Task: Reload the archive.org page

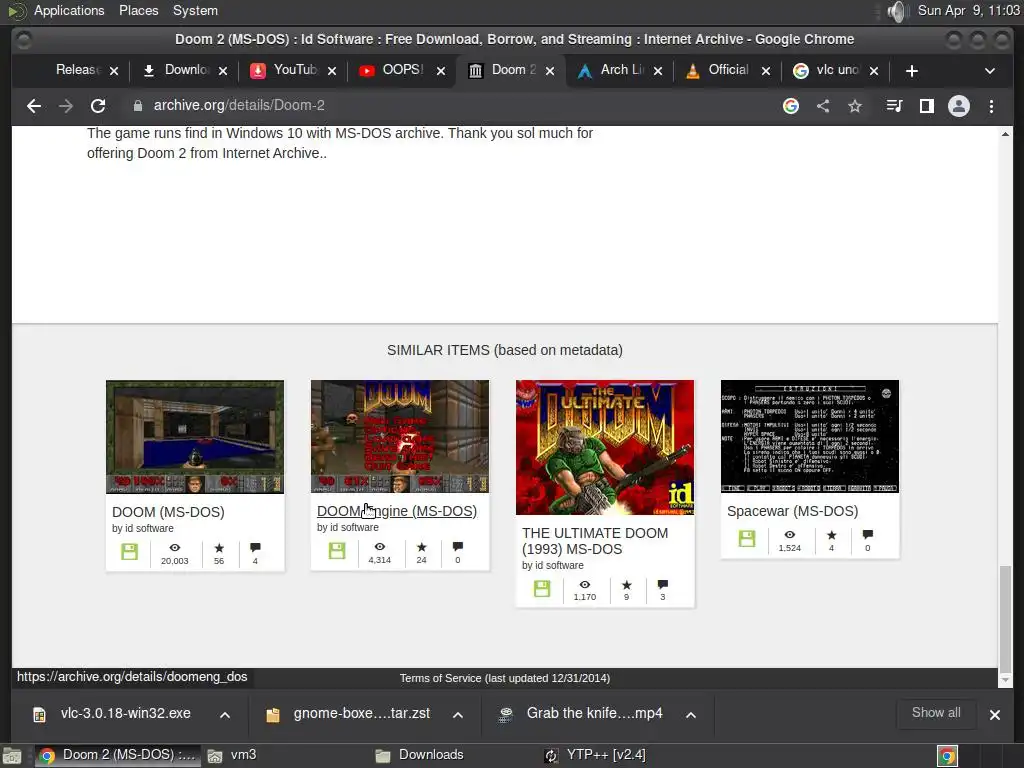Action: pos(98,106)
